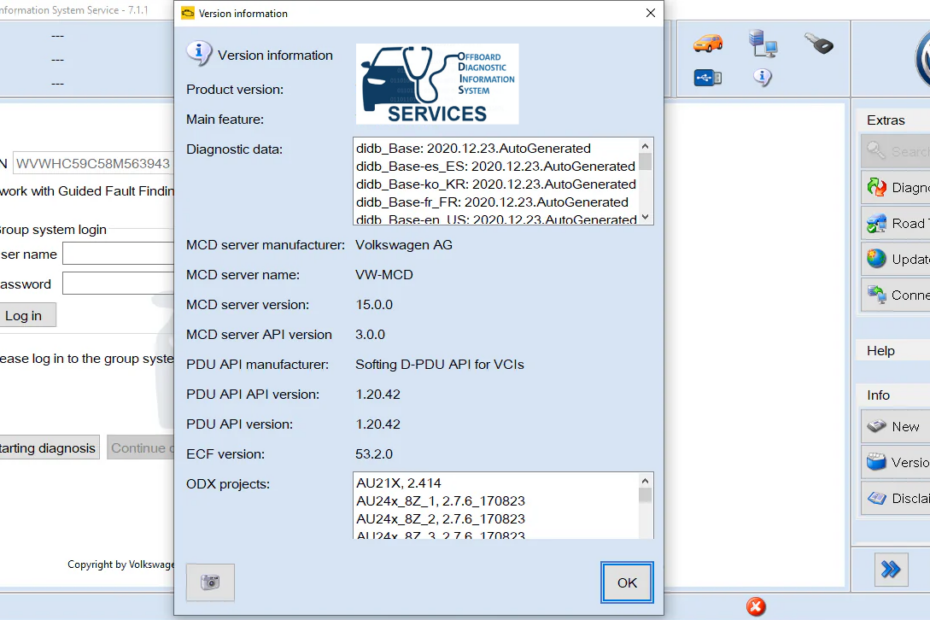Click the red cancel X icon
This screenshot has height=620, width=930.
[756, 606]
